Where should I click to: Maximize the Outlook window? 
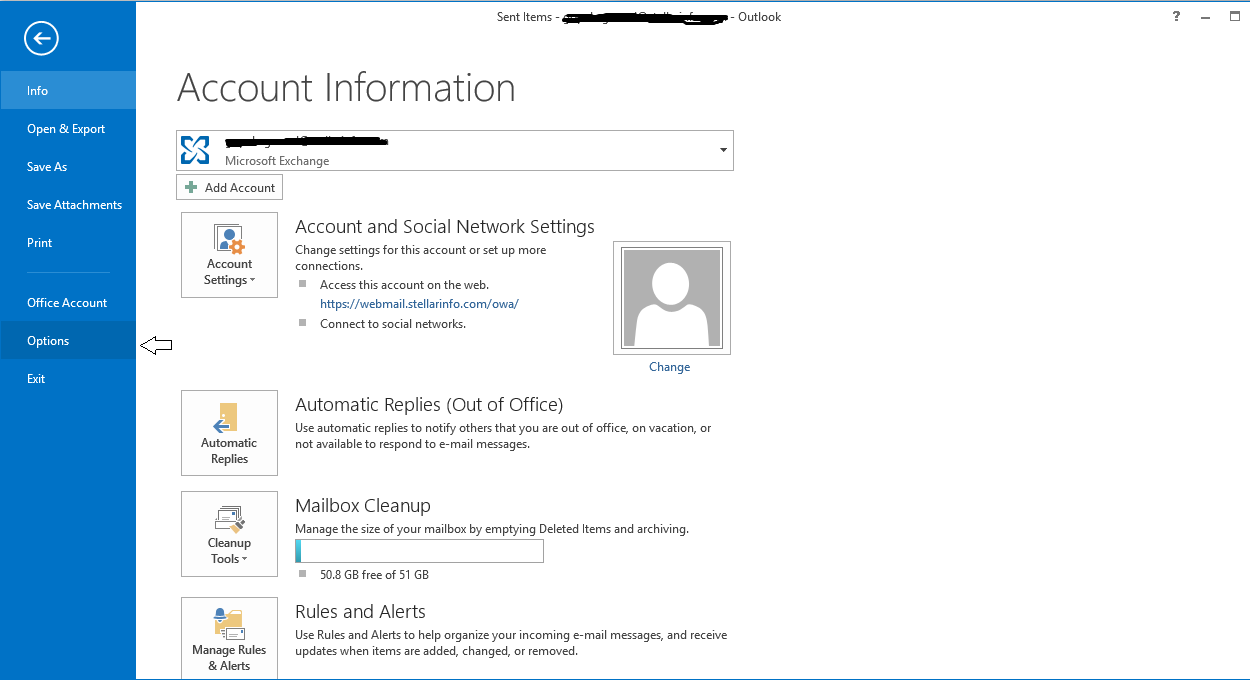coord(1236,17)
